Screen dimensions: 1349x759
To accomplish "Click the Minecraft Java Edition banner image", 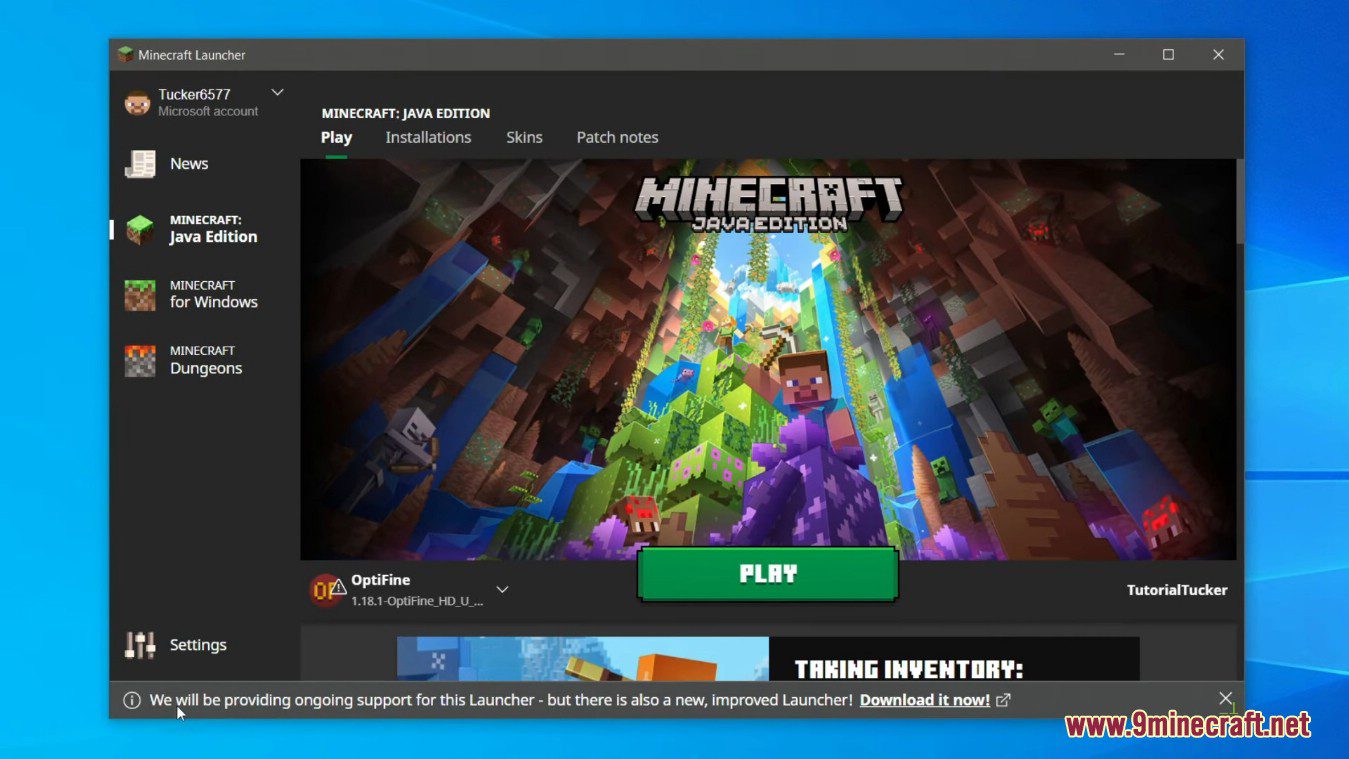I will (x=768, y=360).
